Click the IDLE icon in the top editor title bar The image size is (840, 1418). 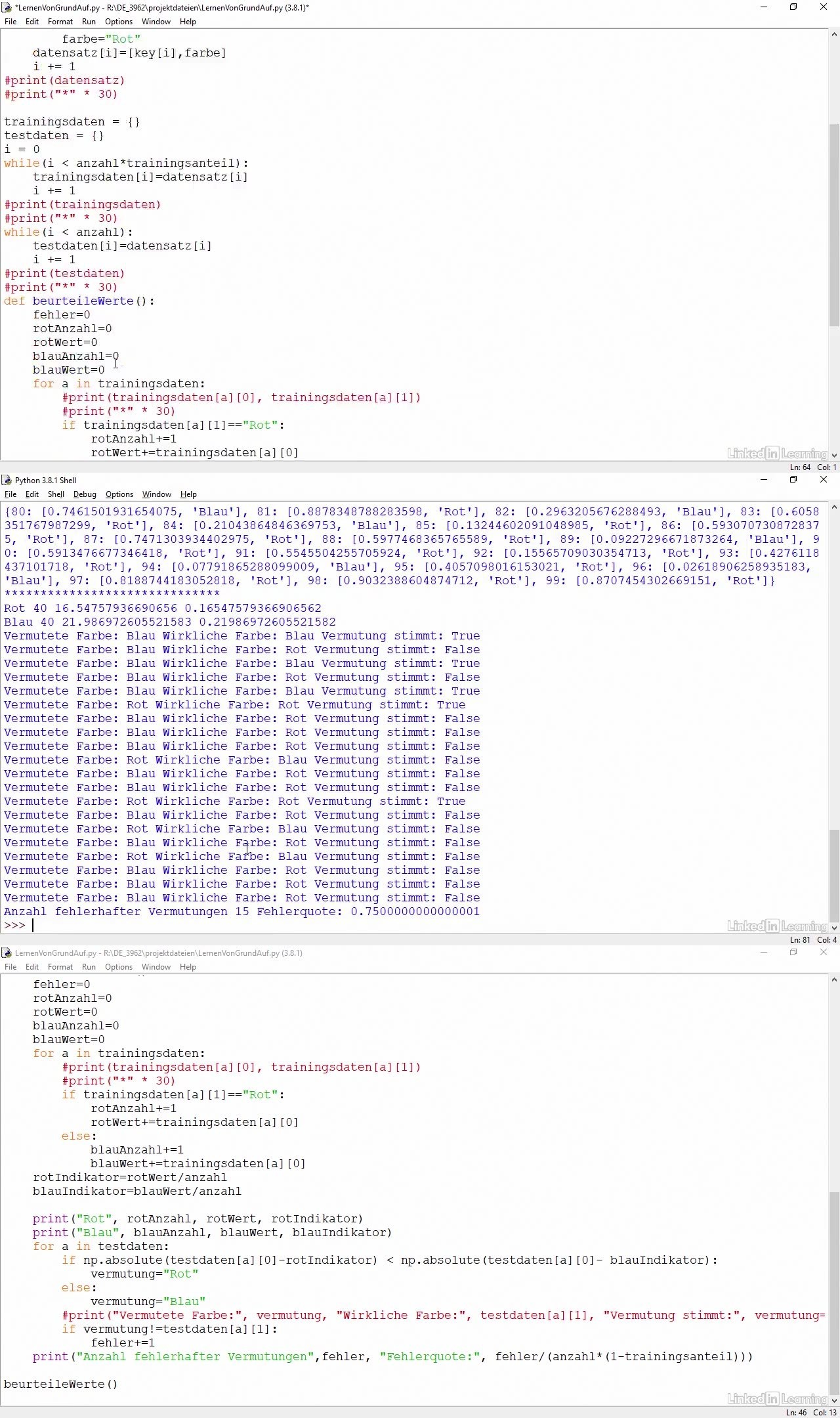[x=7, y=7]
